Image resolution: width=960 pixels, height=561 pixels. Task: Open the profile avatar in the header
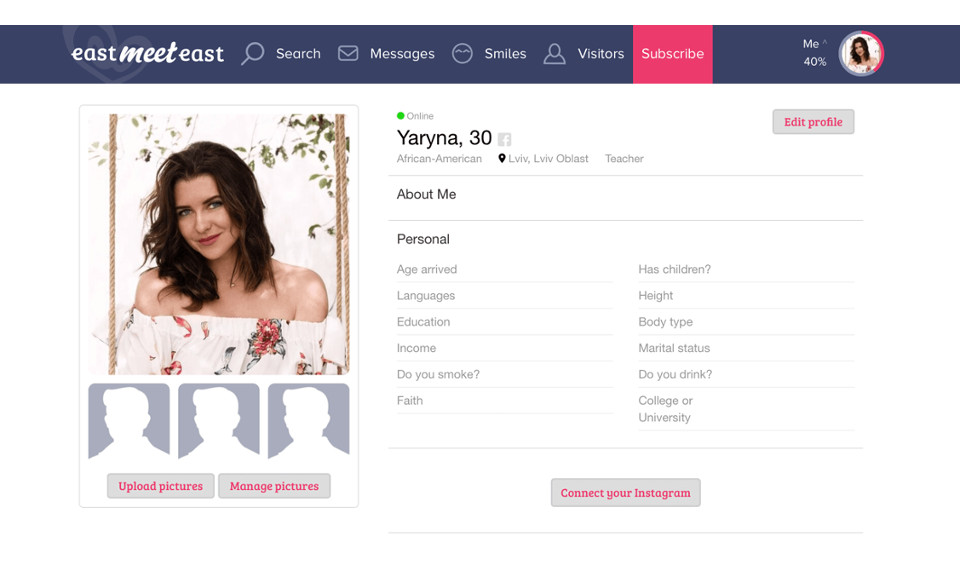[x=860, y=54]
